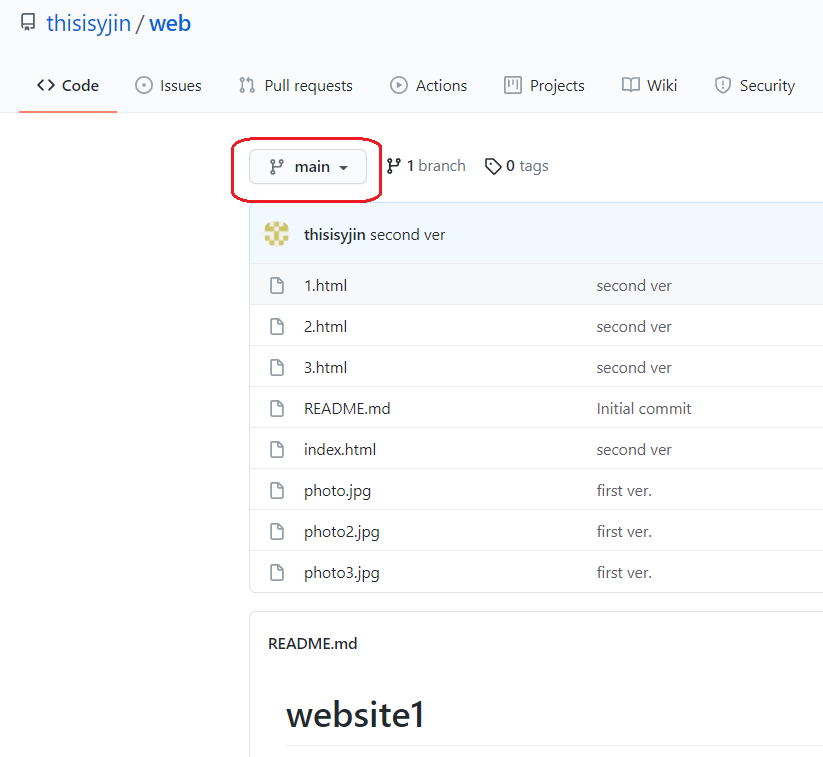This screenshot has height=757, width=823.
Task: Click the branch icon inside main button
Action: tap(277, 167)
